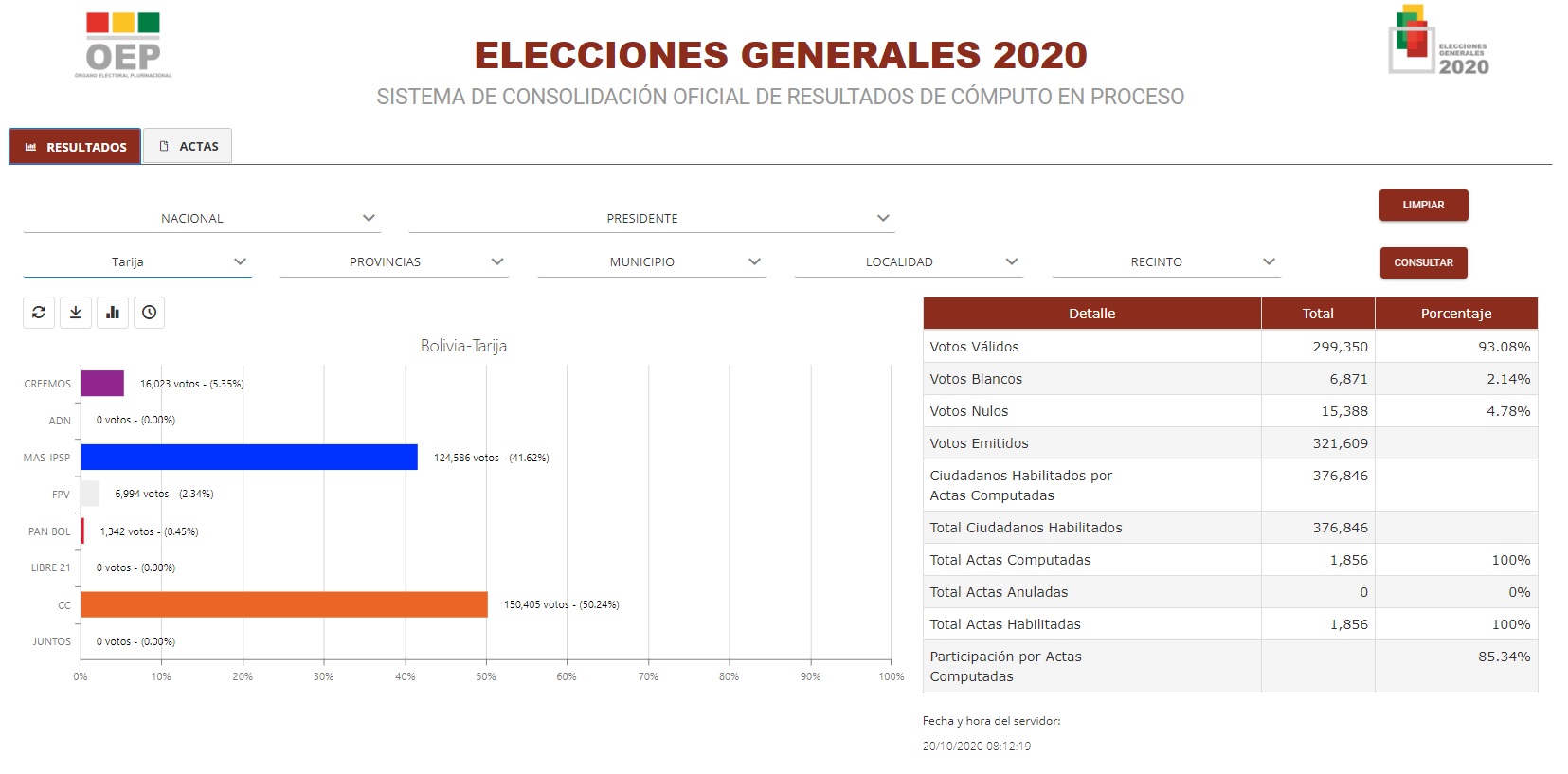
Task: Click the refresh results icon
Action: pyautogui.click(x=39, y=313)
